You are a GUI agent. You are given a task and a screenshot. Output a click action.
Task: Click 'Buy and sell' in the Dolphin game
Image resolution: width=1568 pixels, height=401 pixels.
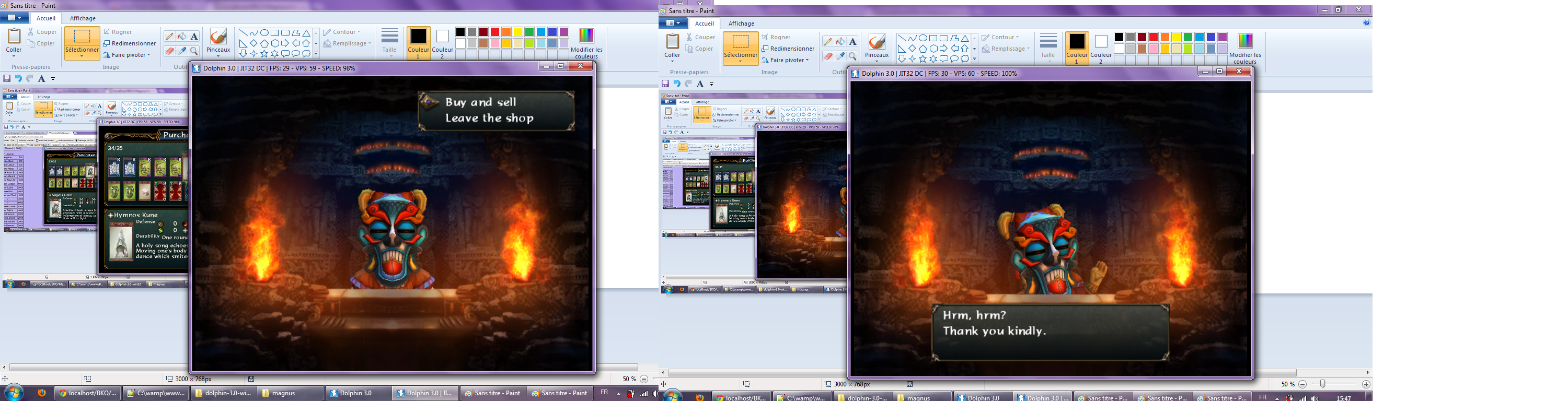481,102
